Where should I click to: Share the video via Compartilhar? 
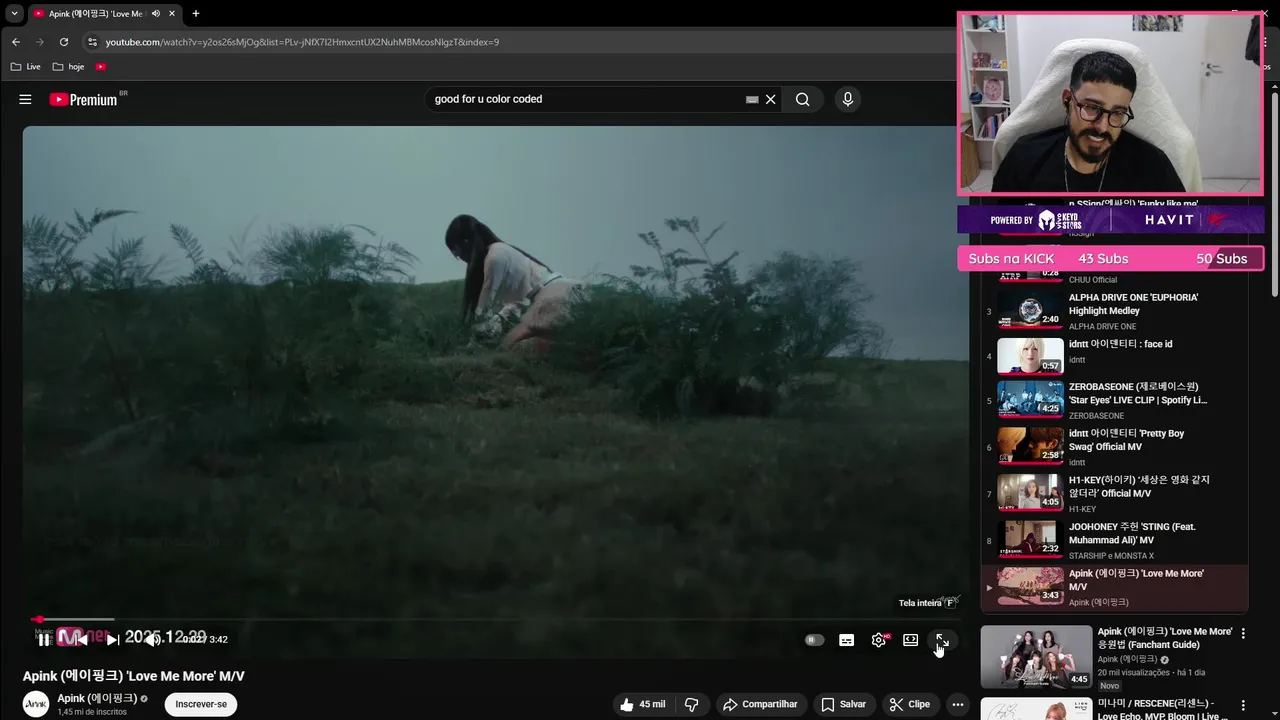pos(760,704)
